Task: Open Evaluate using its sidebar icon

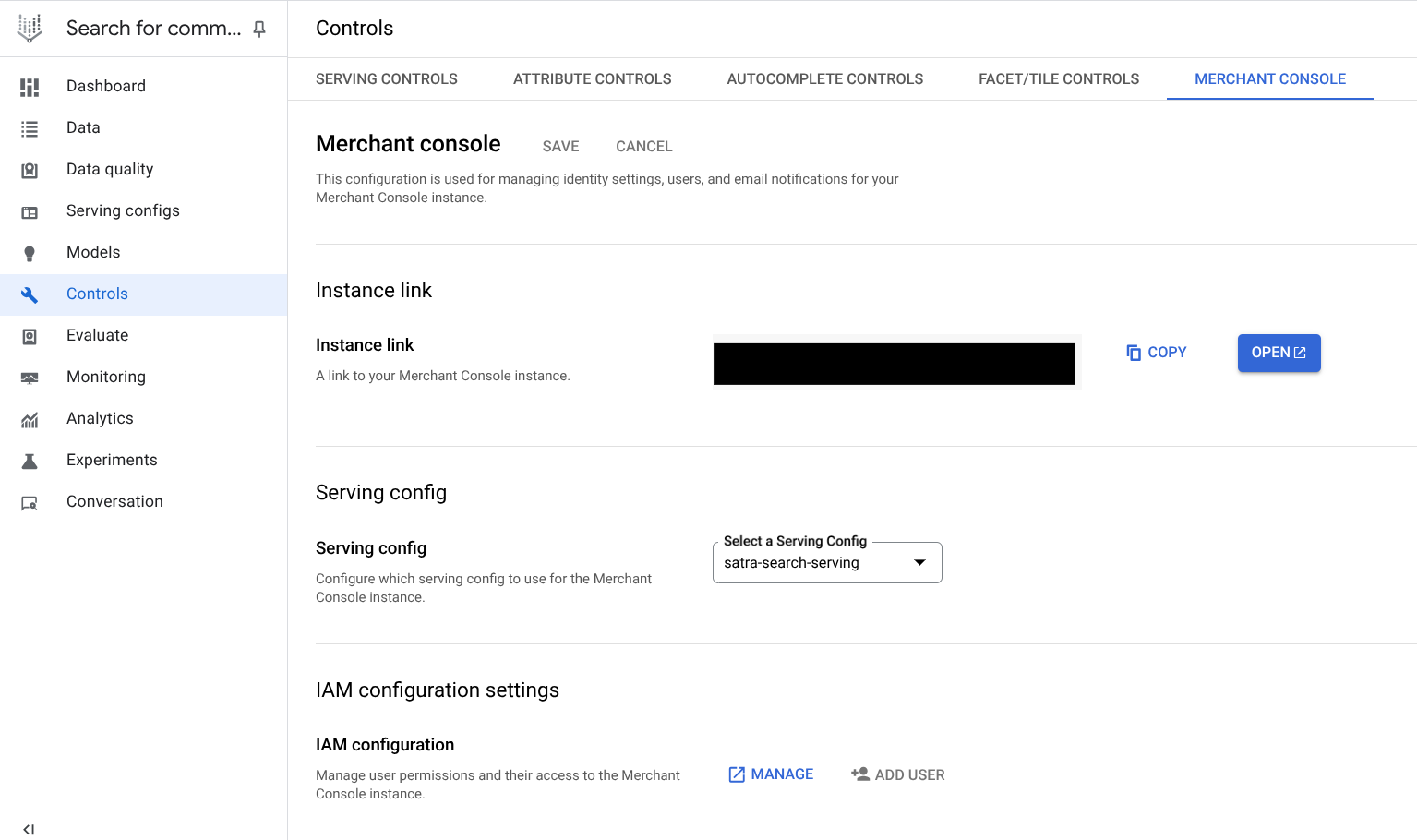Action: pyautogui.click(x=29, y=335)
